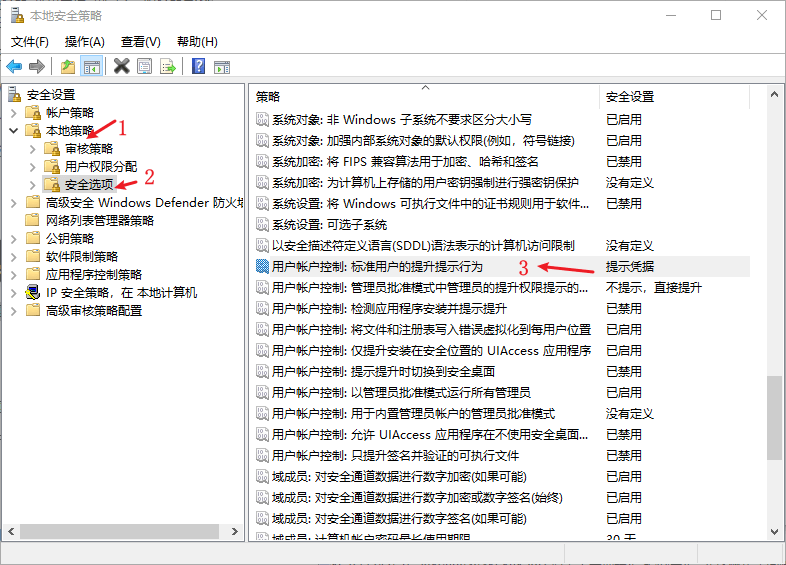Expand the 高级审核策略配置 tree node
The width and height of the screenshot is (786, 565).
(13, 310)
